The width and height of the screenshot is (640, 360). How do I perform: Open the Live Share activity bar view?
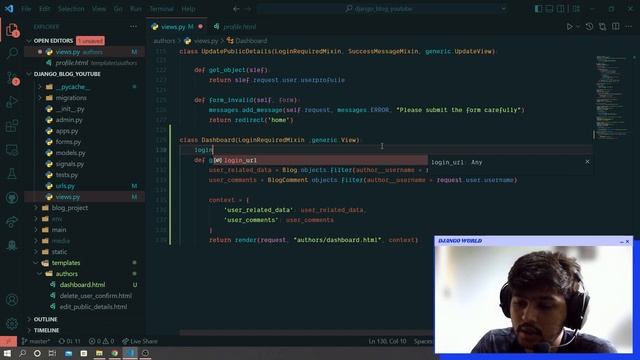pos(12,222)
